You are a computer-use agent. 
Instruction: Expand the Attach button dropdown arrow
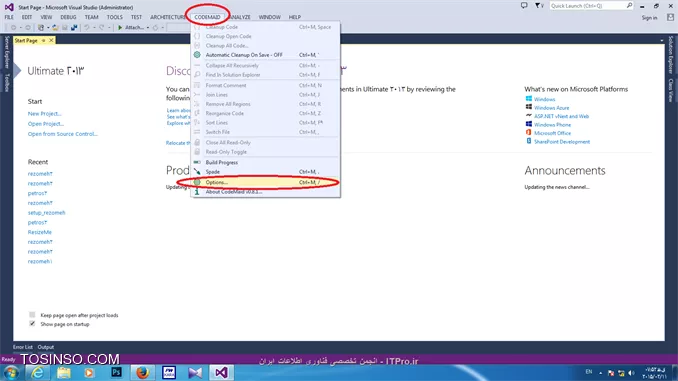(x=148, y=28)
